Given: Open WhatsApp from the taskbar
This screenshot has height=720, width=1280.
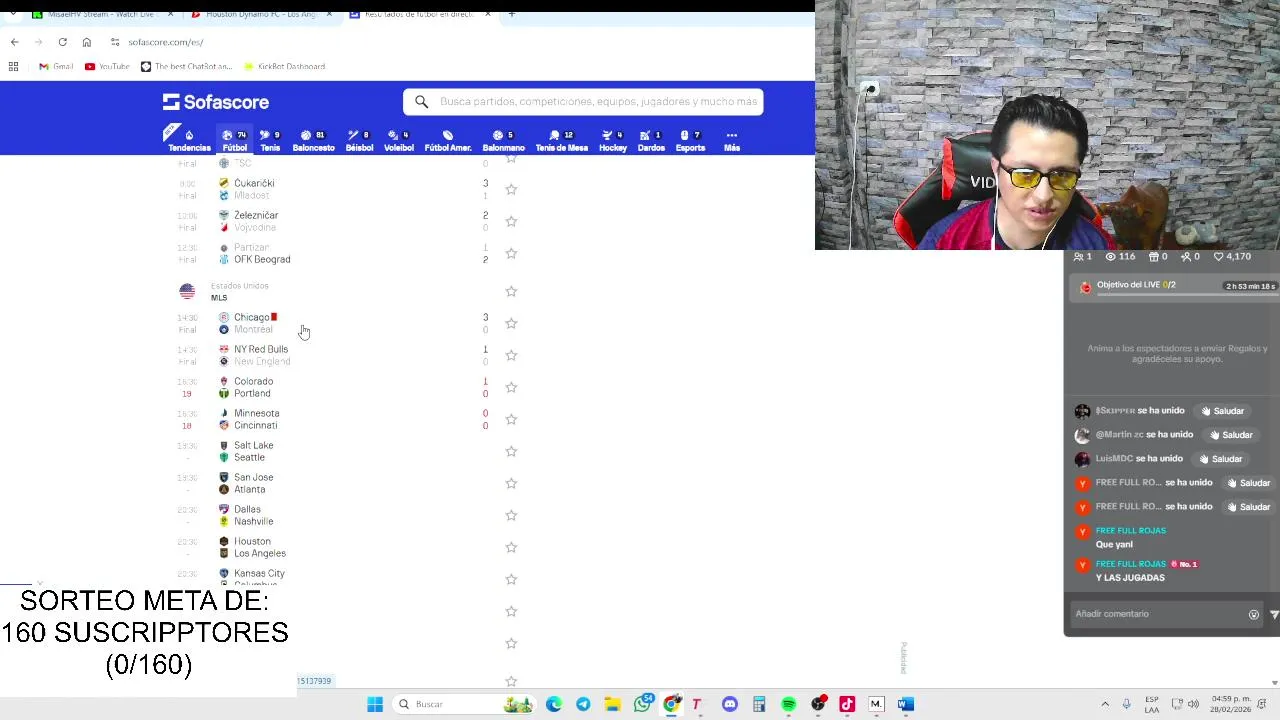Looking at the screenshot, I should coord(643,704).
